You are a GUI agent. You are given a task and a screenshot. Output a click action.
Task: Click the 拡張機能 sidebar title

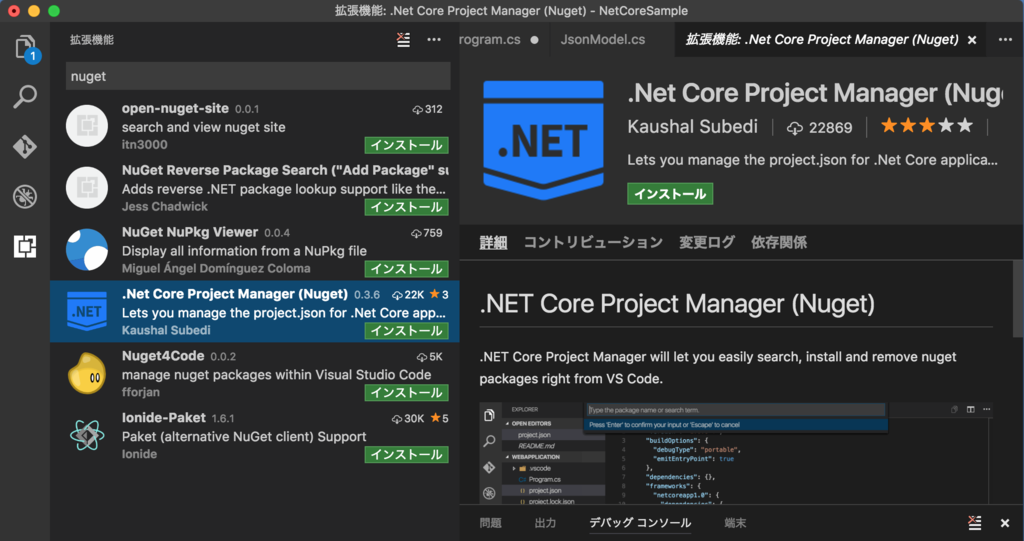click(x=92, y=40)
